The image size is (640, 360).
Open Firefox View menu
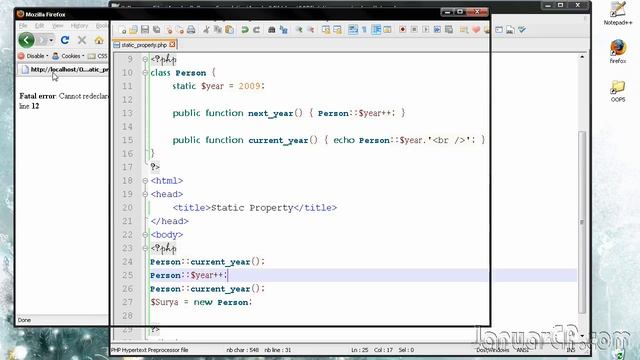click(58, 26)
